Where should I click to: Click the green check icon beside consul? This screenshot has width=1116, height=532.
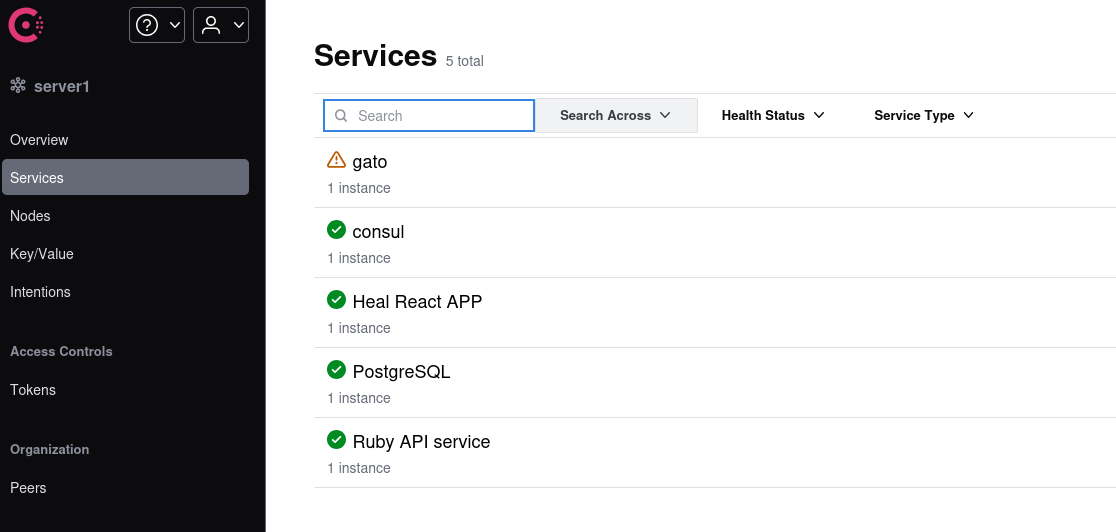(336, 230)
